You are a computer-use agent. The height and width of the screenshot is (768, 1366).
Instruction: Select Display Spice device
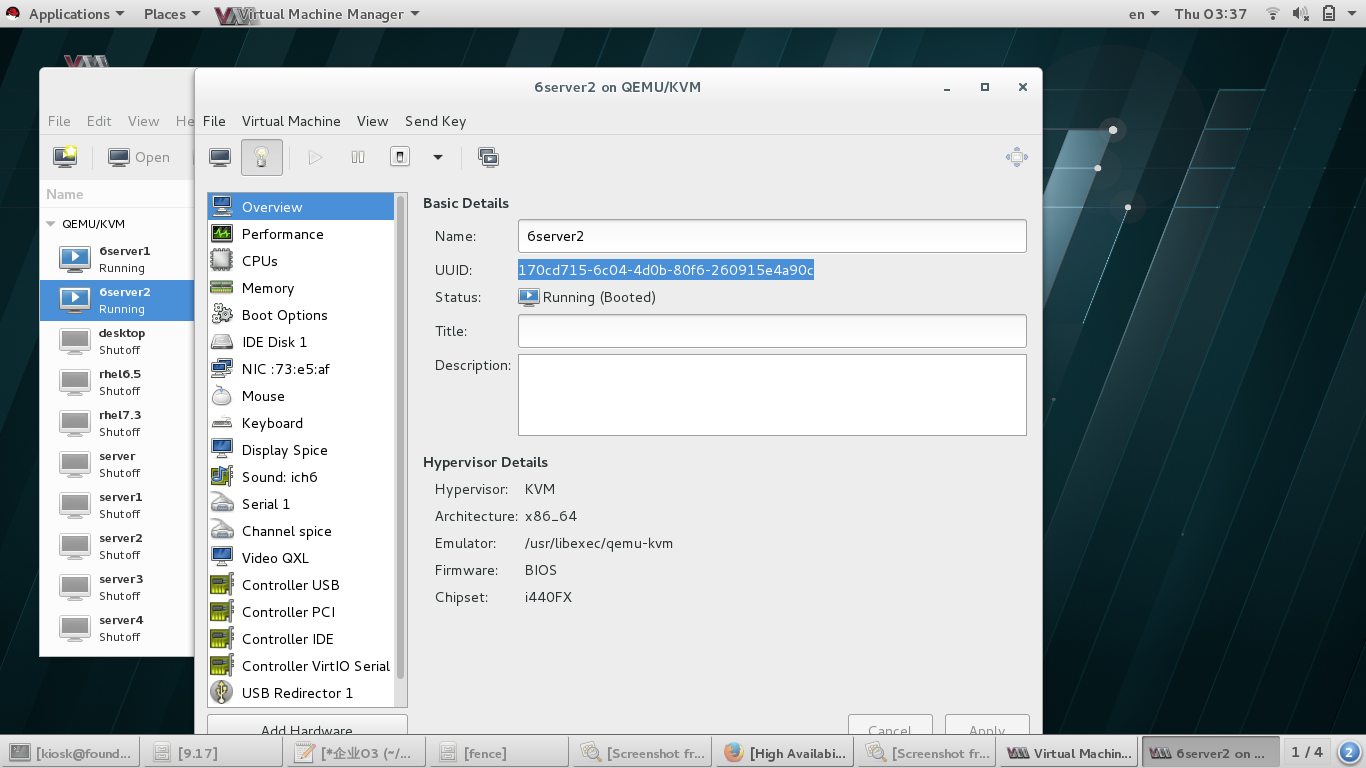pos(301,450)
